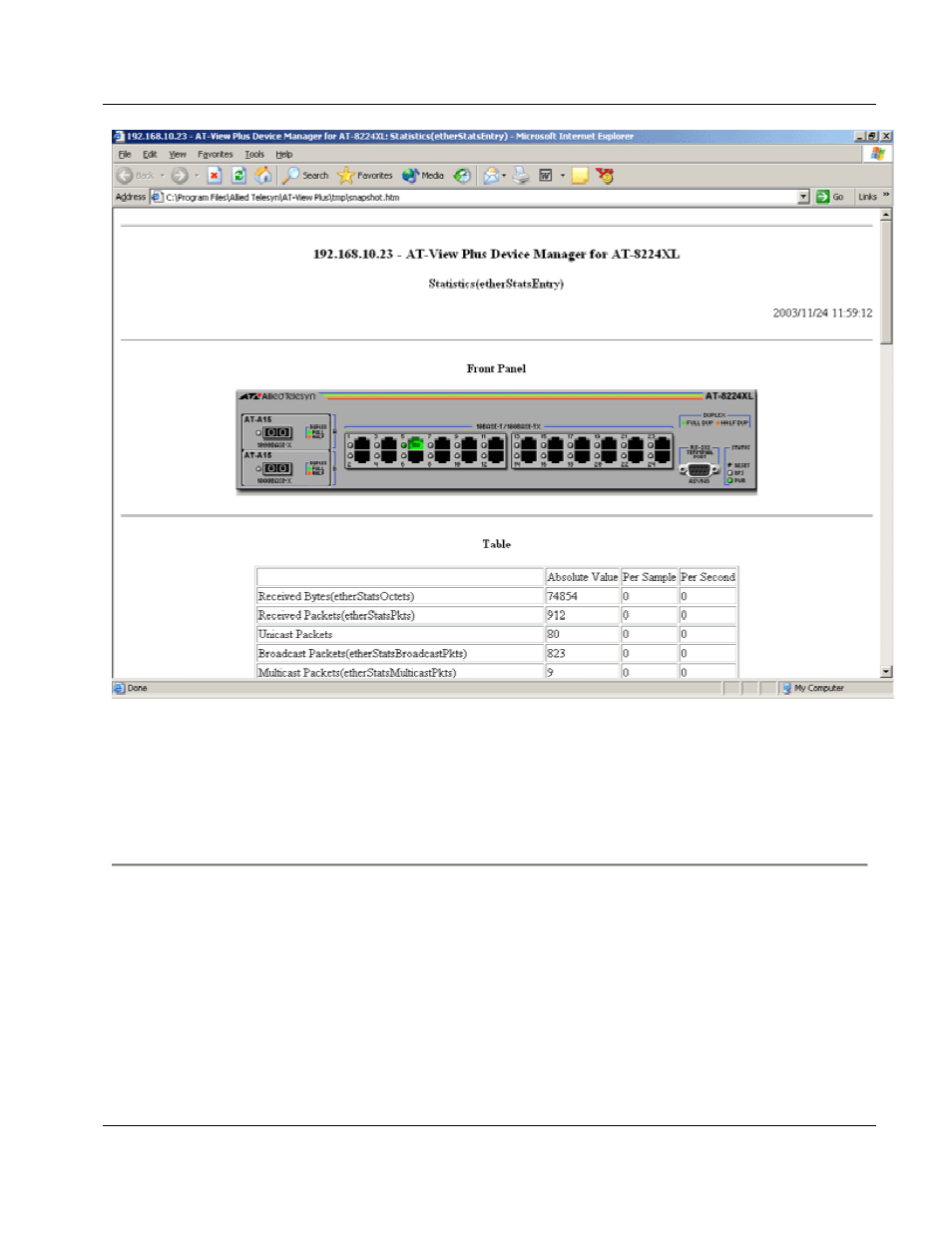The width and height of the screenshot is (952, 1233).
Task: Refresh the snapshot page
Action: click(239, 176)
